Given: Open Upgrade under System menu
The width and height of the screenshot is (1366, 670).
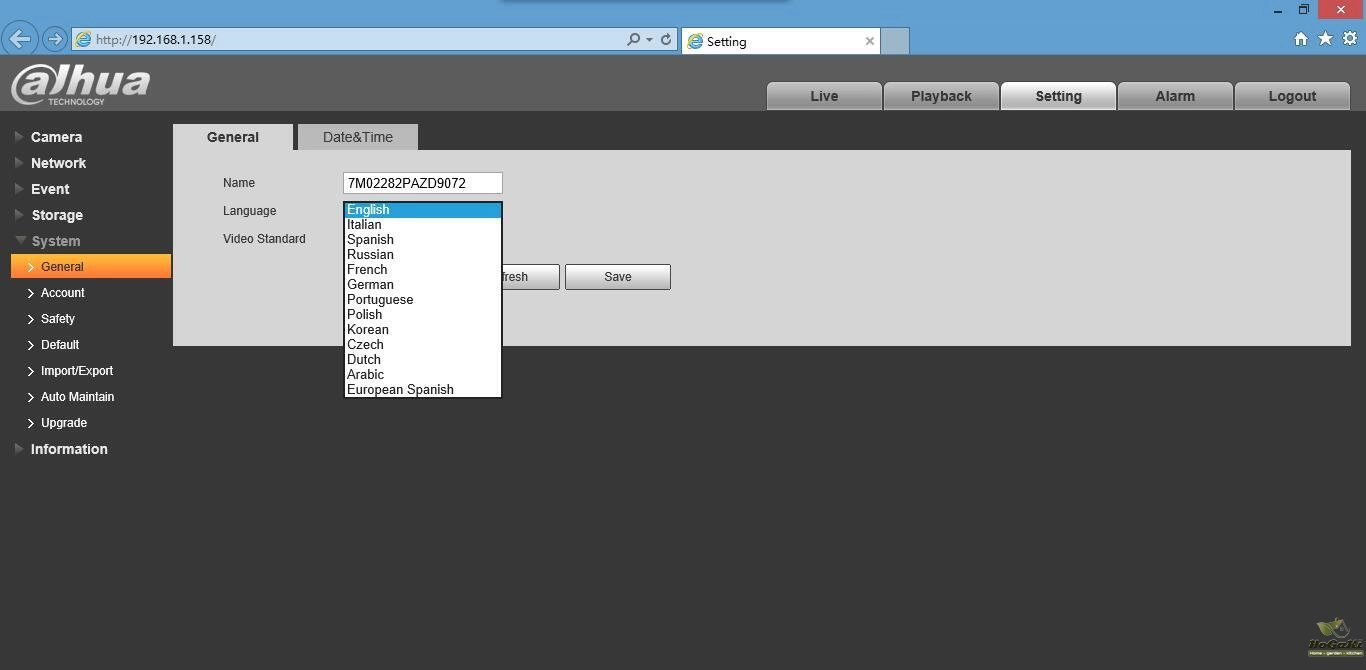Looking at the screenshot, I should click(x=64, y=423).
